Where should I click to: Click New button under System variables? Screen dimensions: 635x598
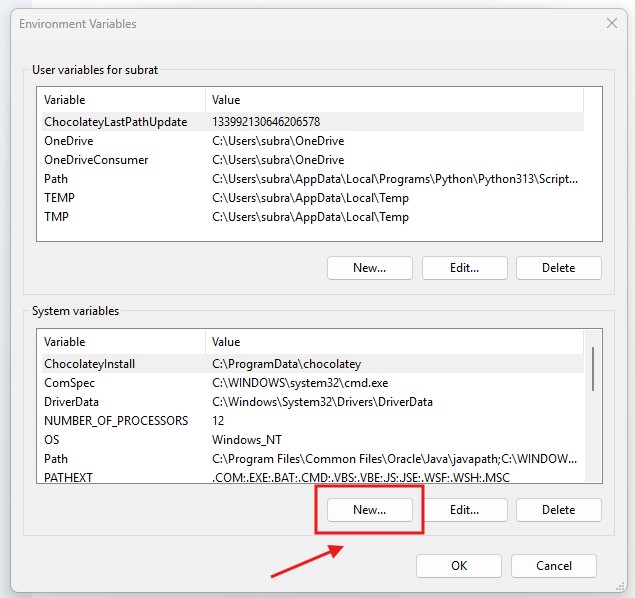tap(369, 510)
